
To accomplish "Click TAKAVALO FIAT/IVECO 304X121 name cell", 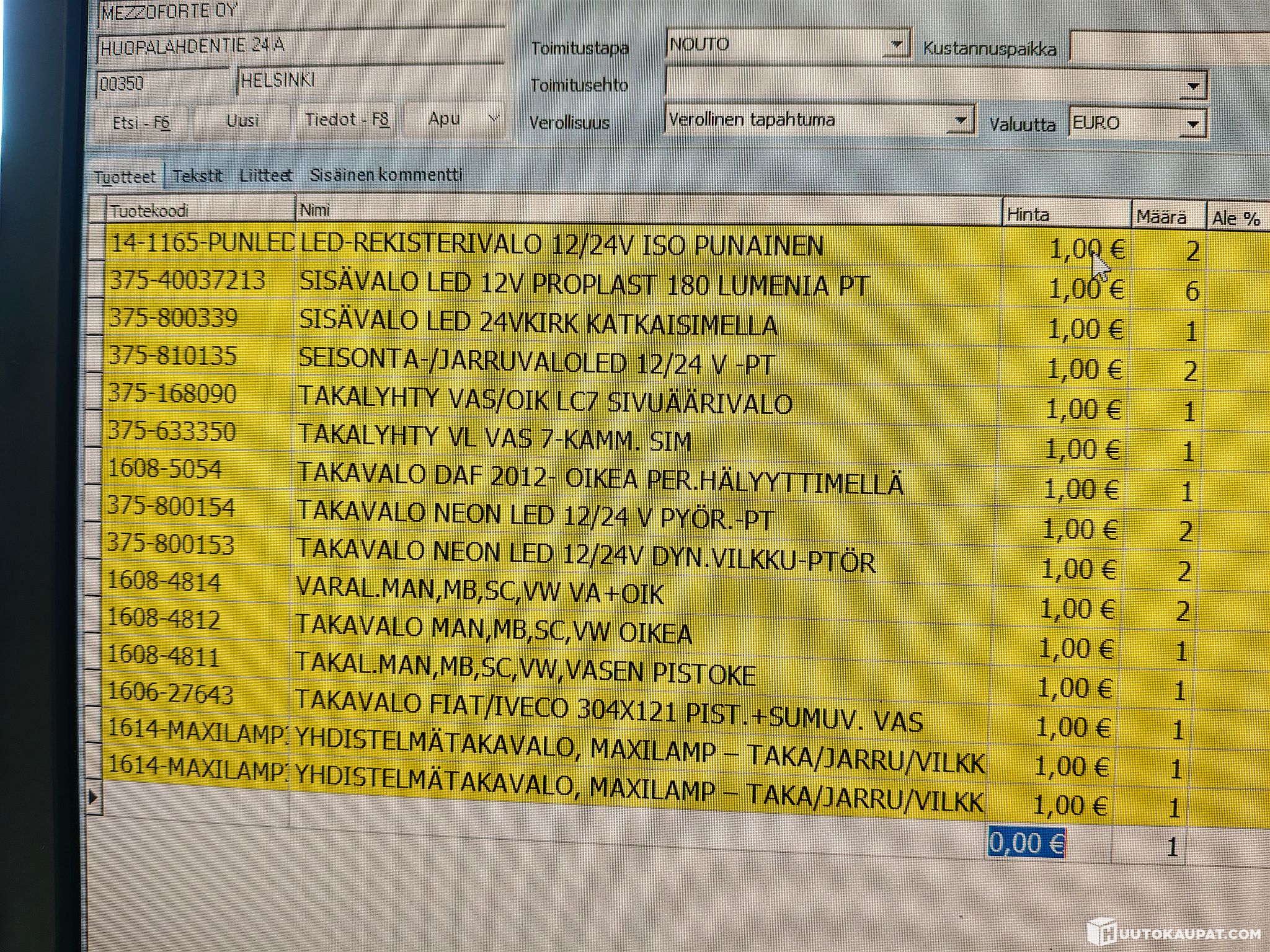I will [x=609, y=710].
